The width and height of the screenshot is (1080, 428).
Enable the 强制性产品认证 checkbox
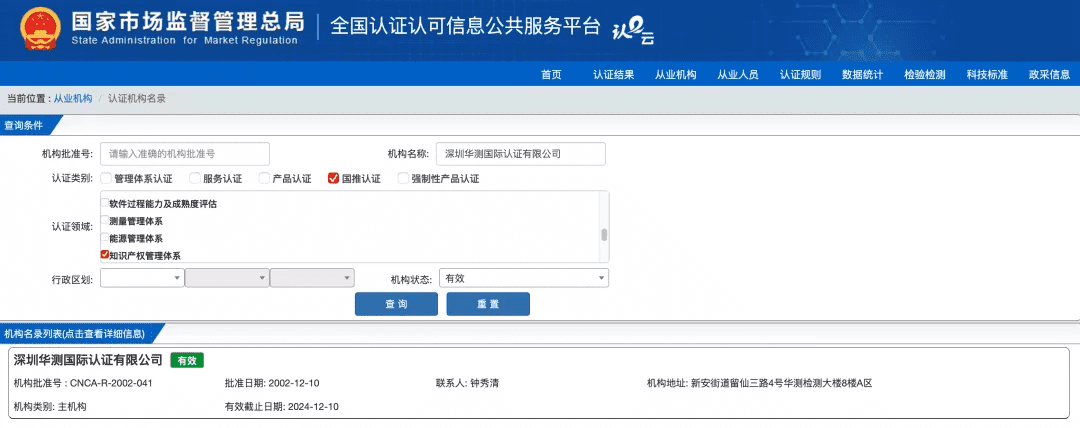[x=403, y=179]
